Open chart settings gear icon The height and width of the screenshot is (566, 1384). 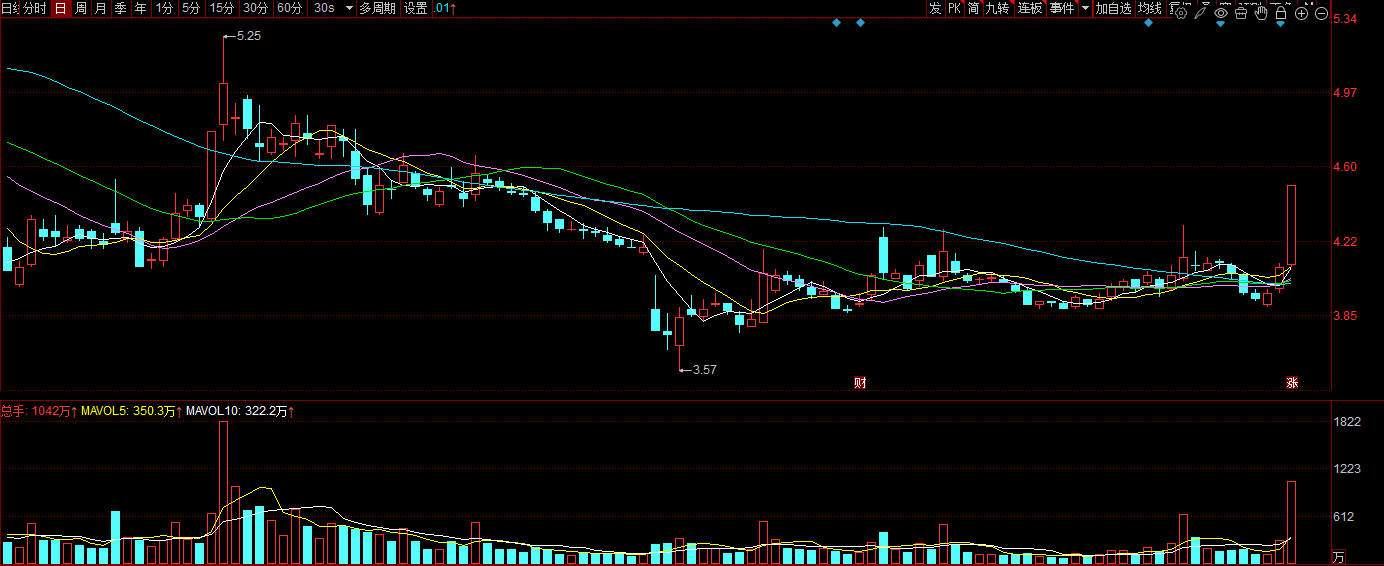(x=1180, y=13)
